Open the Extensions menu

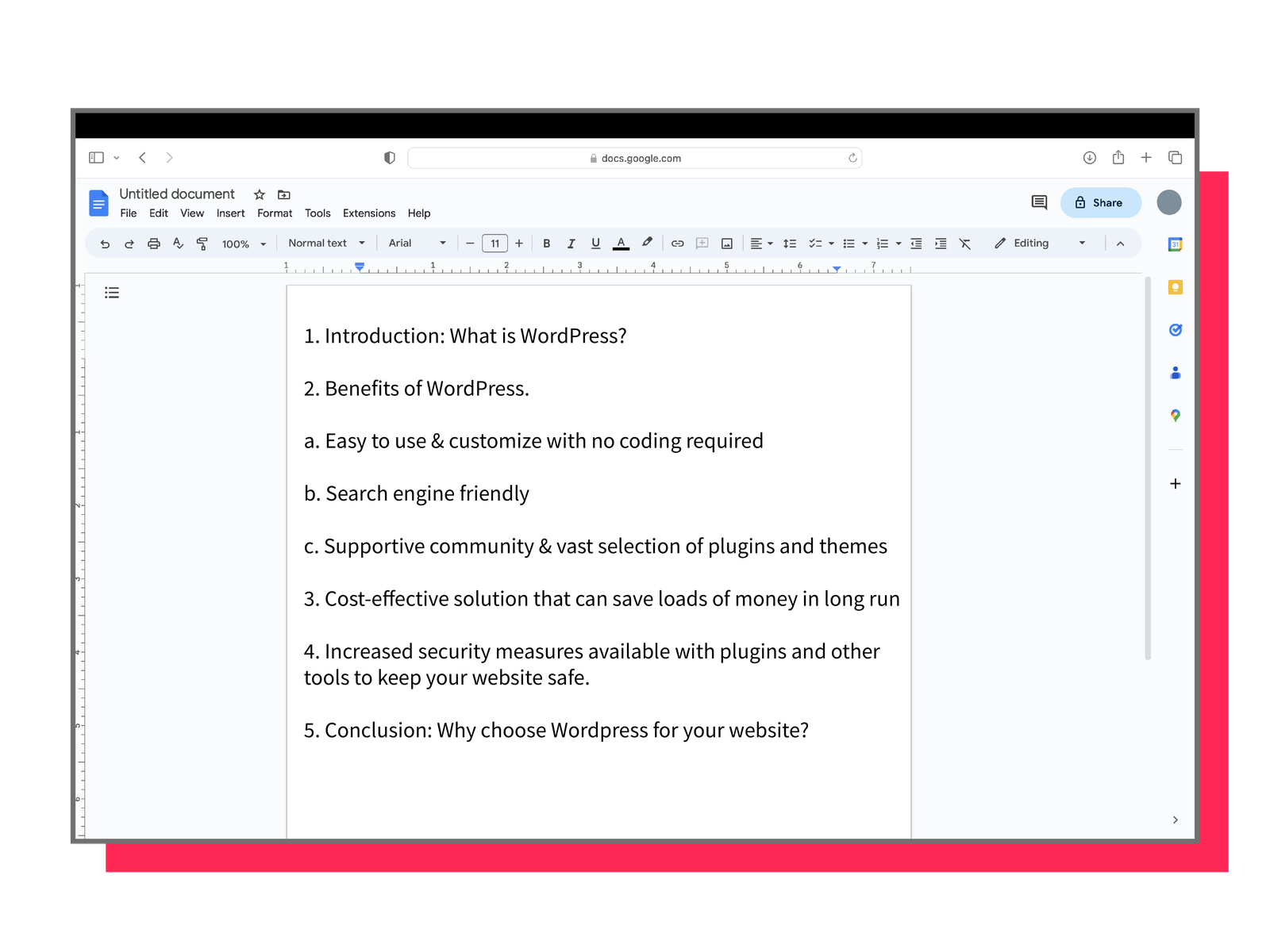coord(369,213)
